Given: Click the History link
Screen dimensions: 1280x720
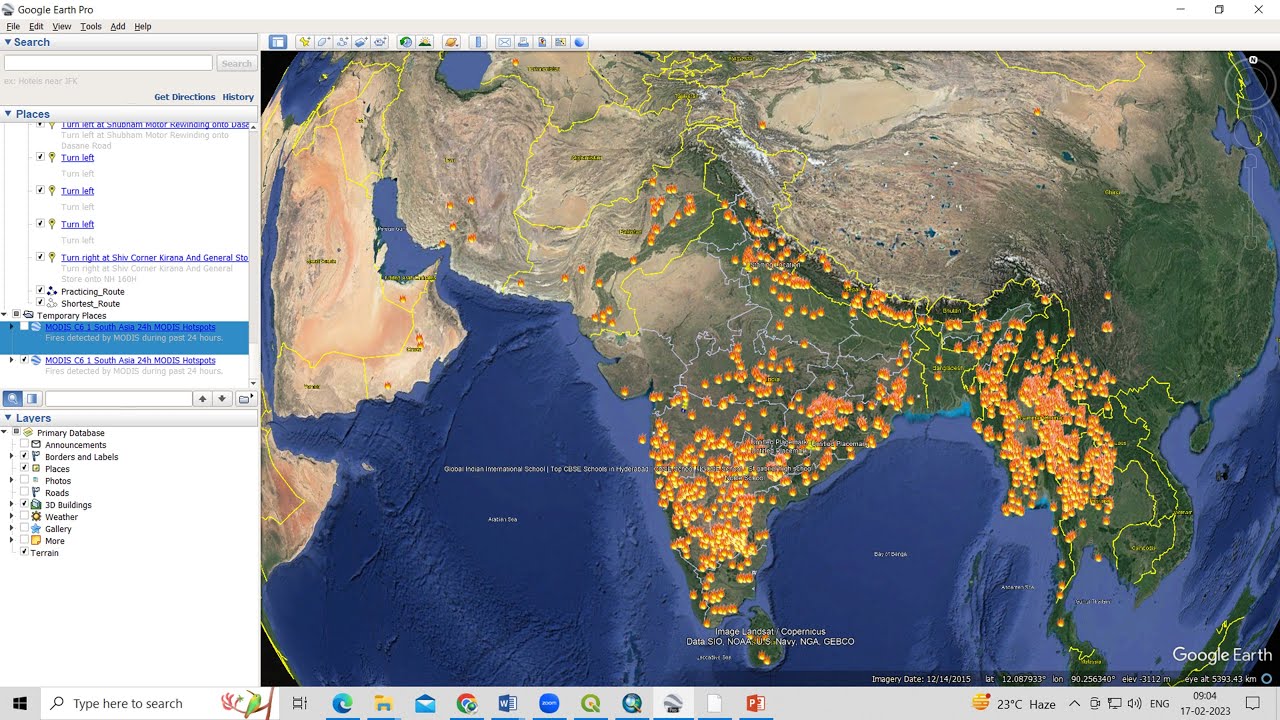Looking at the screenshot, I should click(238, 97).
